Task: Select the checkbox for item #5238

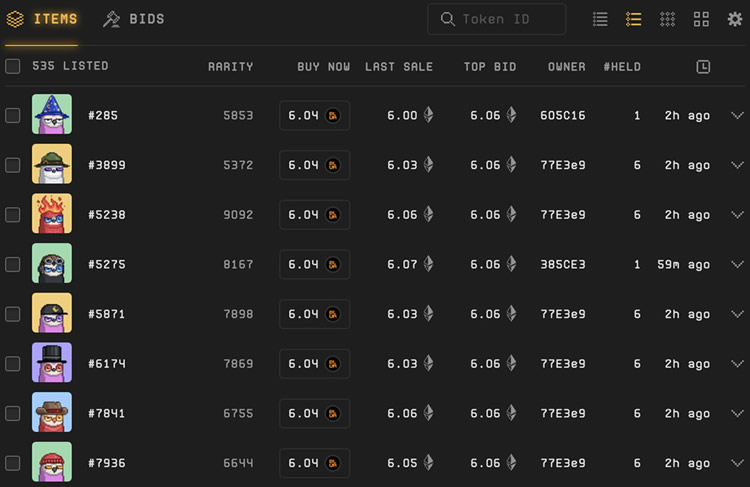Action: click(13, 215)
